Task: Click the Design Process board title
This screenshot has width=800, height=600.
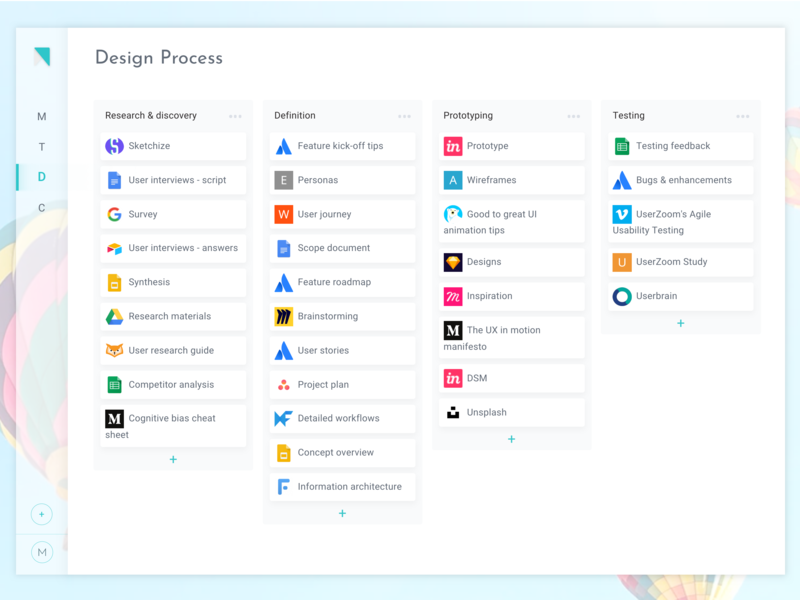Action: (159, 58)
